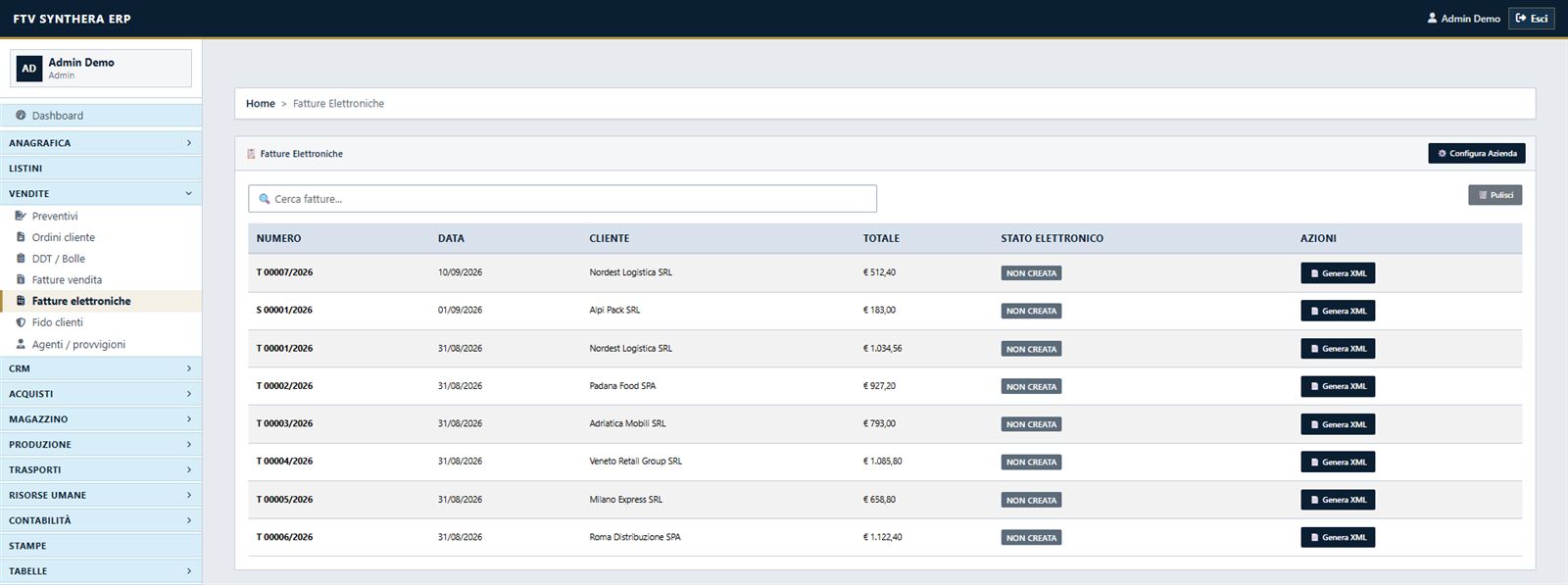Click the AD avatar badge in sidebar
Screen dimensions: 1568x585
29,69
